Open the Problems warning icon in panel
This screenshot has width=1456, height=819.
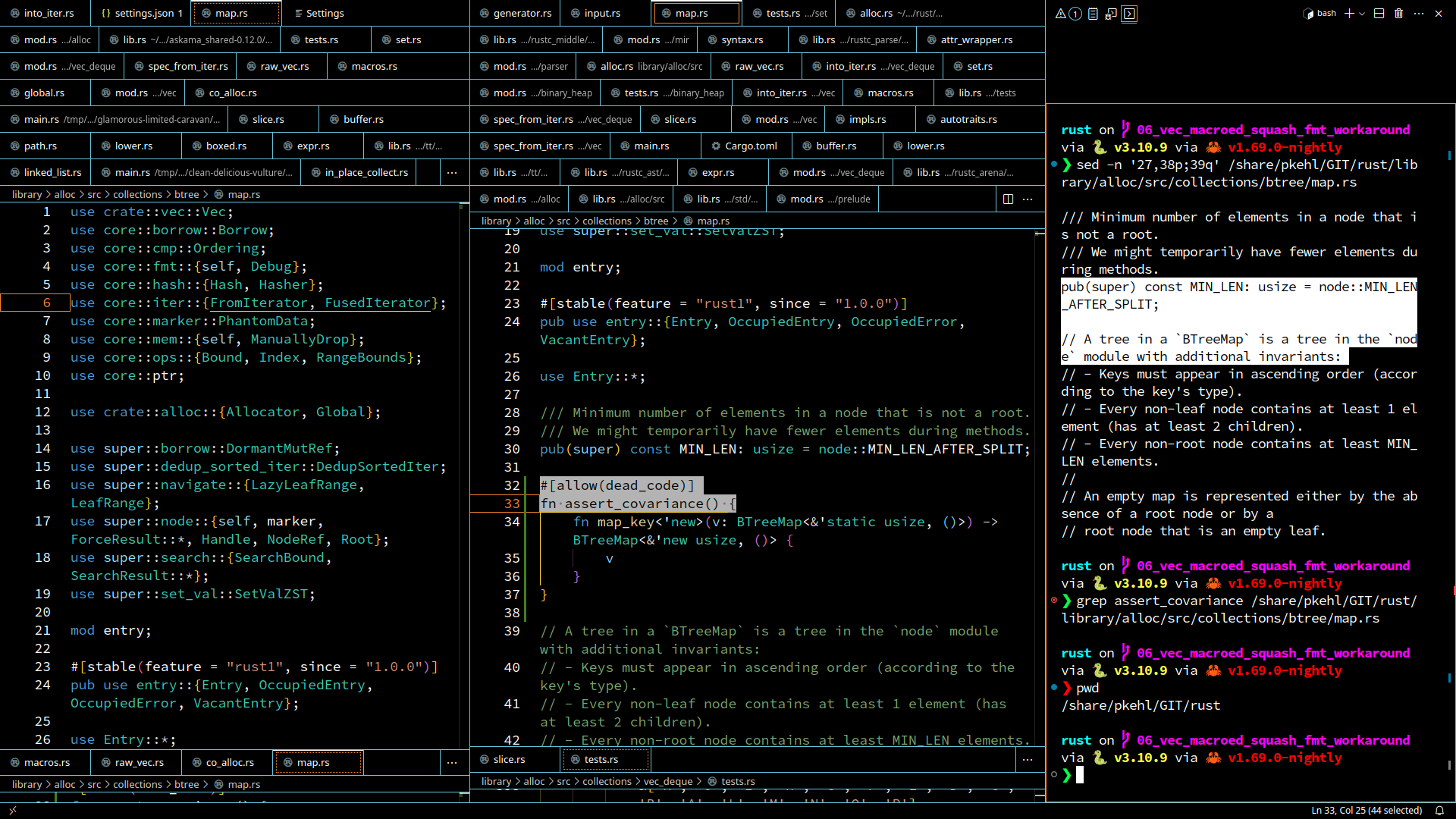coord(1061,14)
